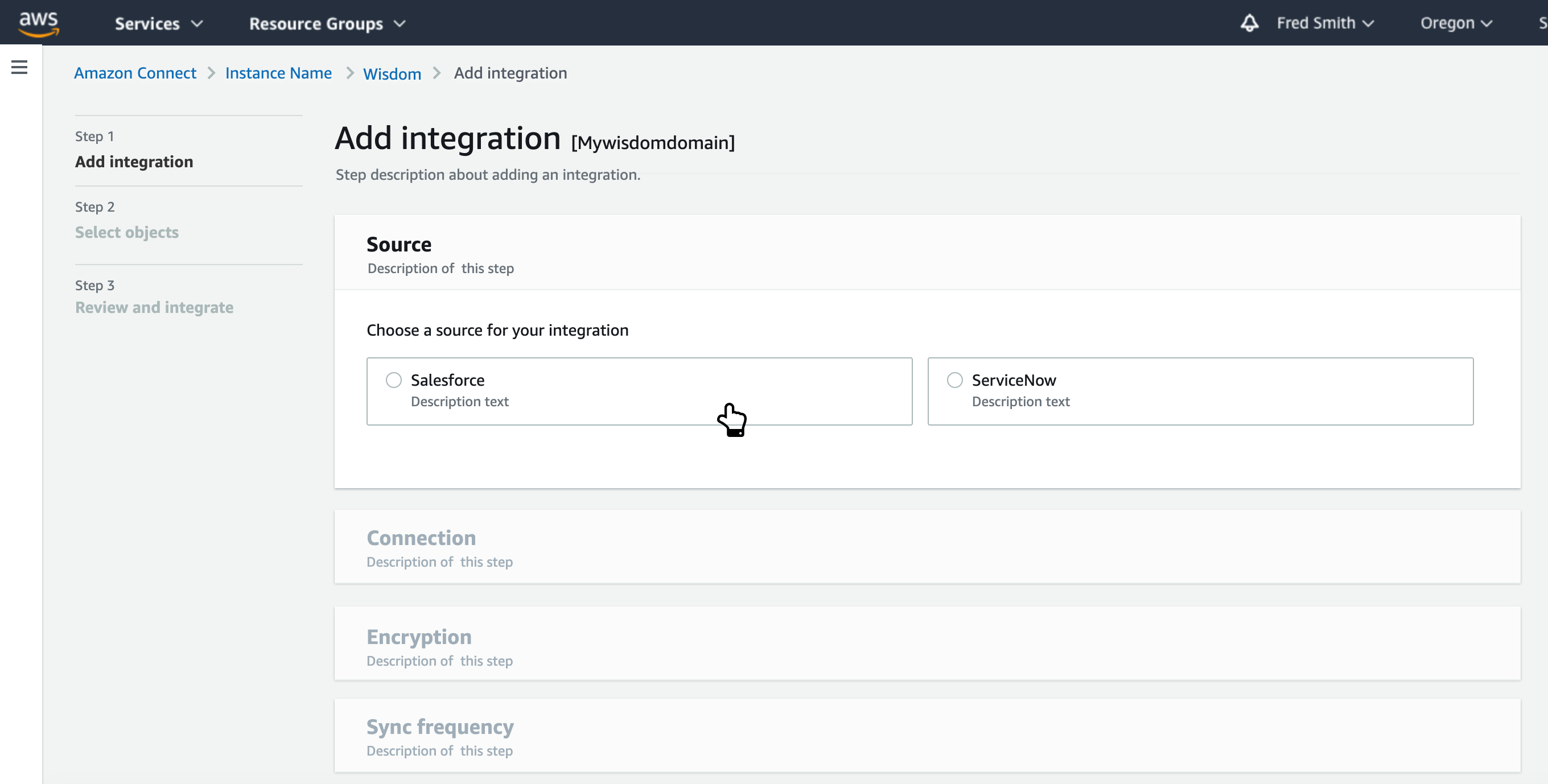Select the Salesforce radio button
The height and width of the screenshot is (784, 1548).
click(x=394, y=379)
